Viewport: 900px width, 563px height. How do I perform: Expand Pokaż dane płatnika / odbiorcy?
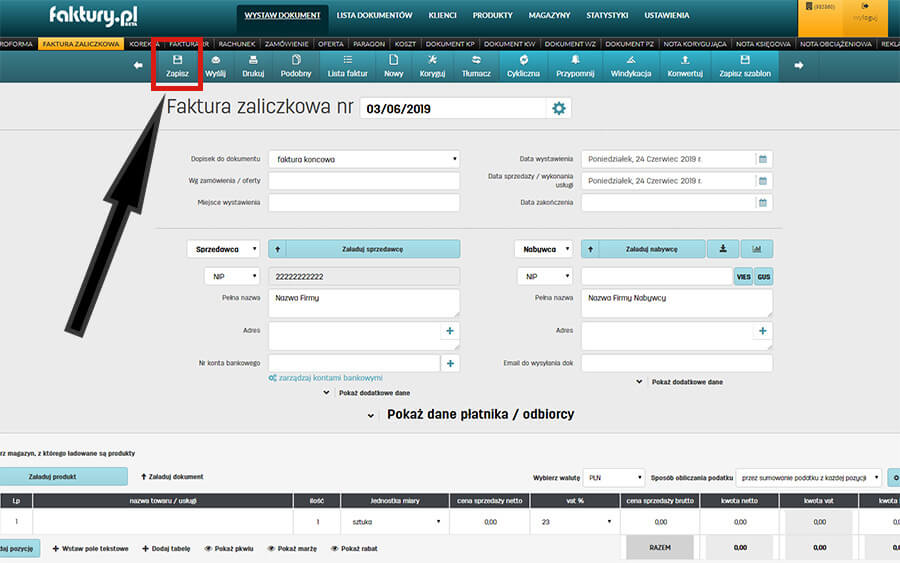click(471, 414)
